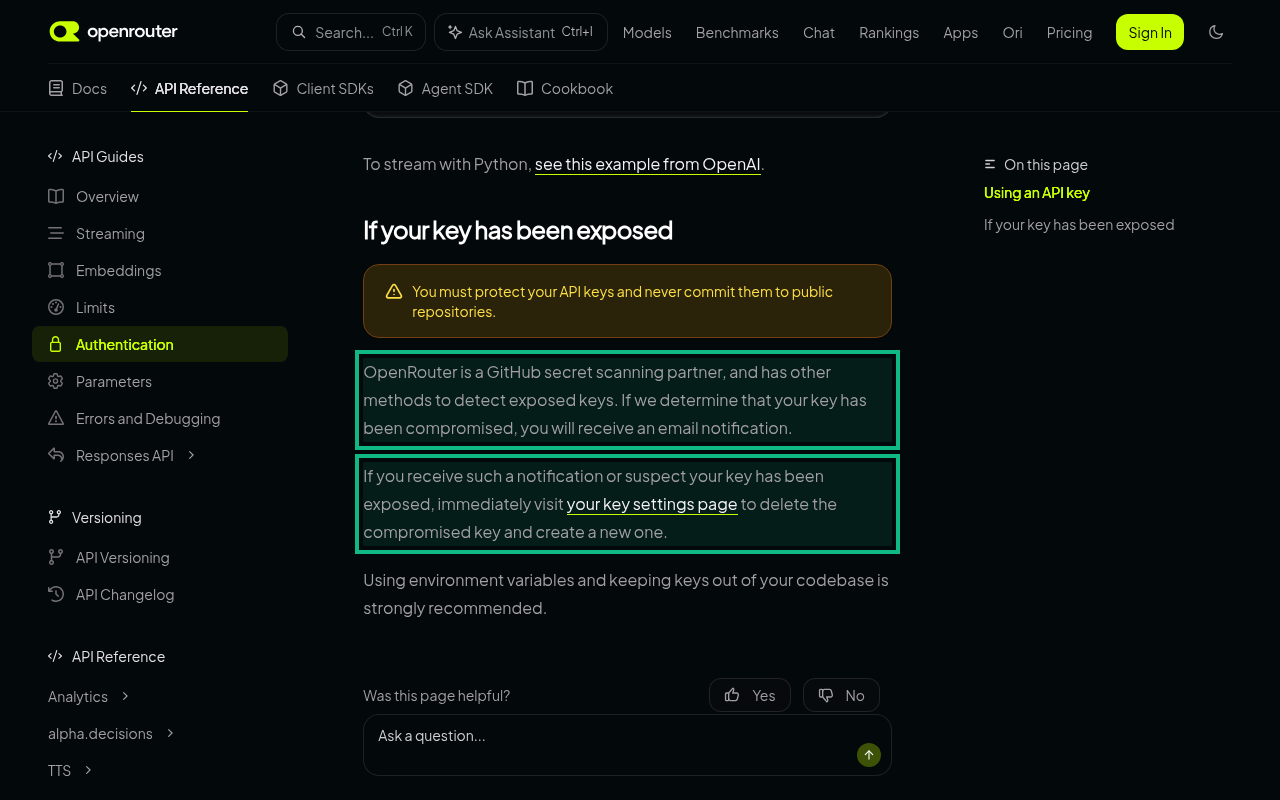The image size is (1280, 800).
Task: Click the Client SDKs cube icon
Action: (281, 88)
